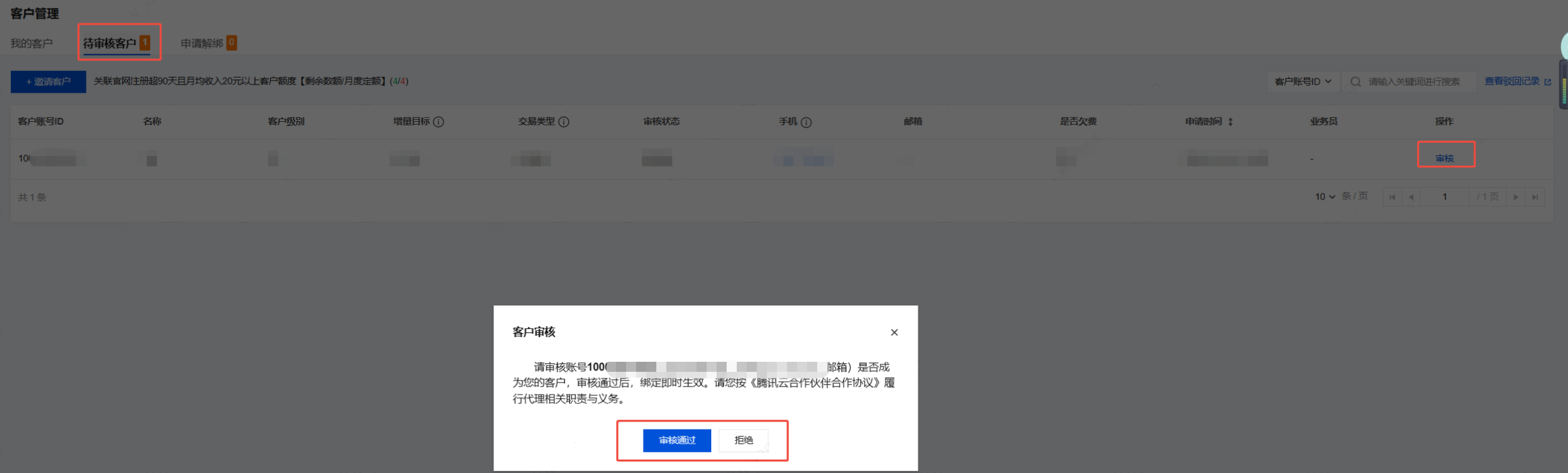Click the 邀请客户 button
Viewport: 1568px width, 473px height.
click(x=48, y=82)
